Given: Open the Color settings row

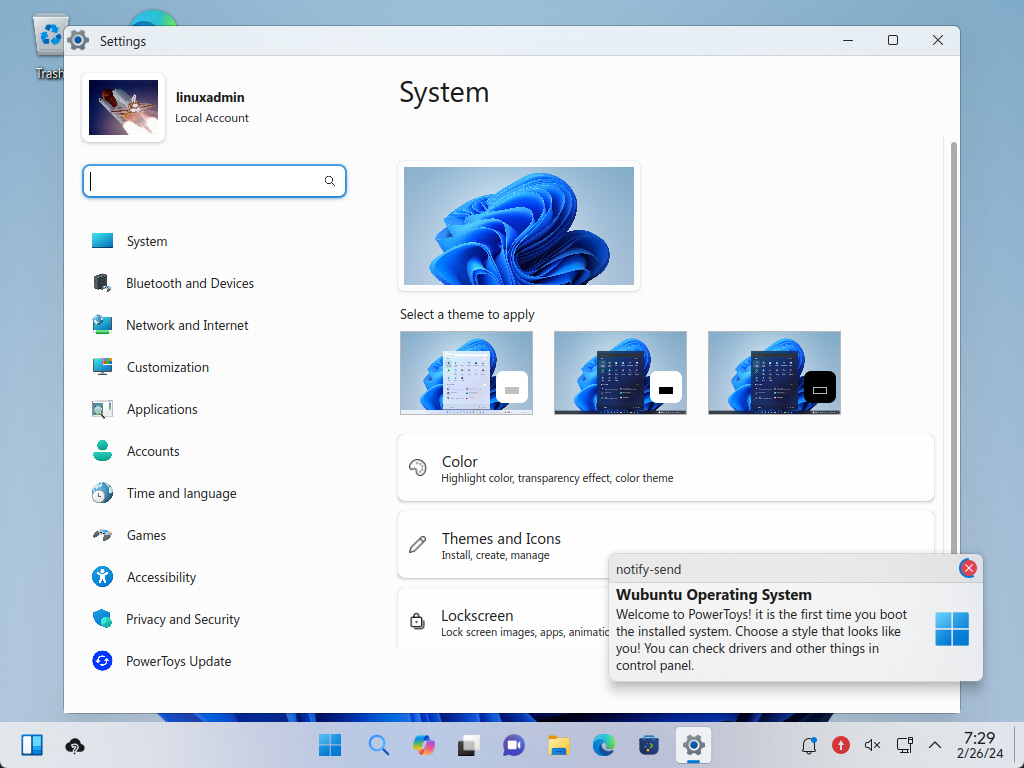Looking at the screenshot, I should [665, 468].
